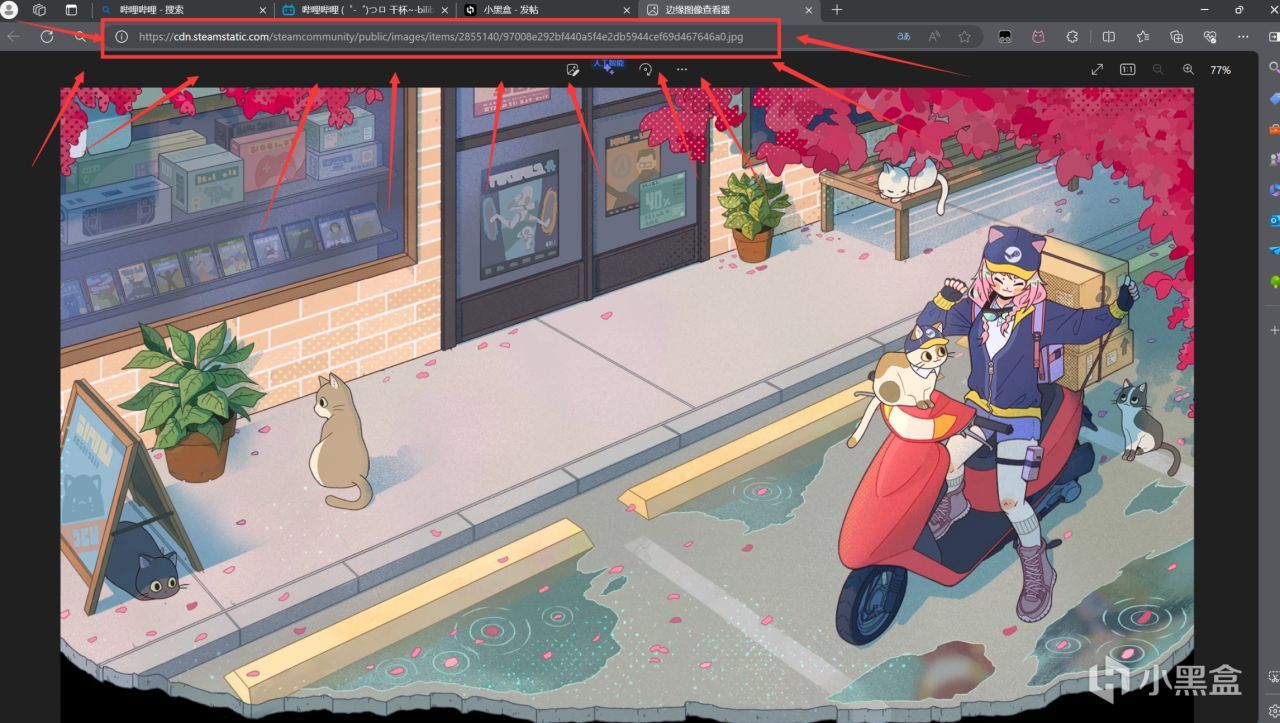The height and width of the screenshot is (723, 1280).
Task: Click the search magnifier beside the refresh button
Action: coord(80,36)
